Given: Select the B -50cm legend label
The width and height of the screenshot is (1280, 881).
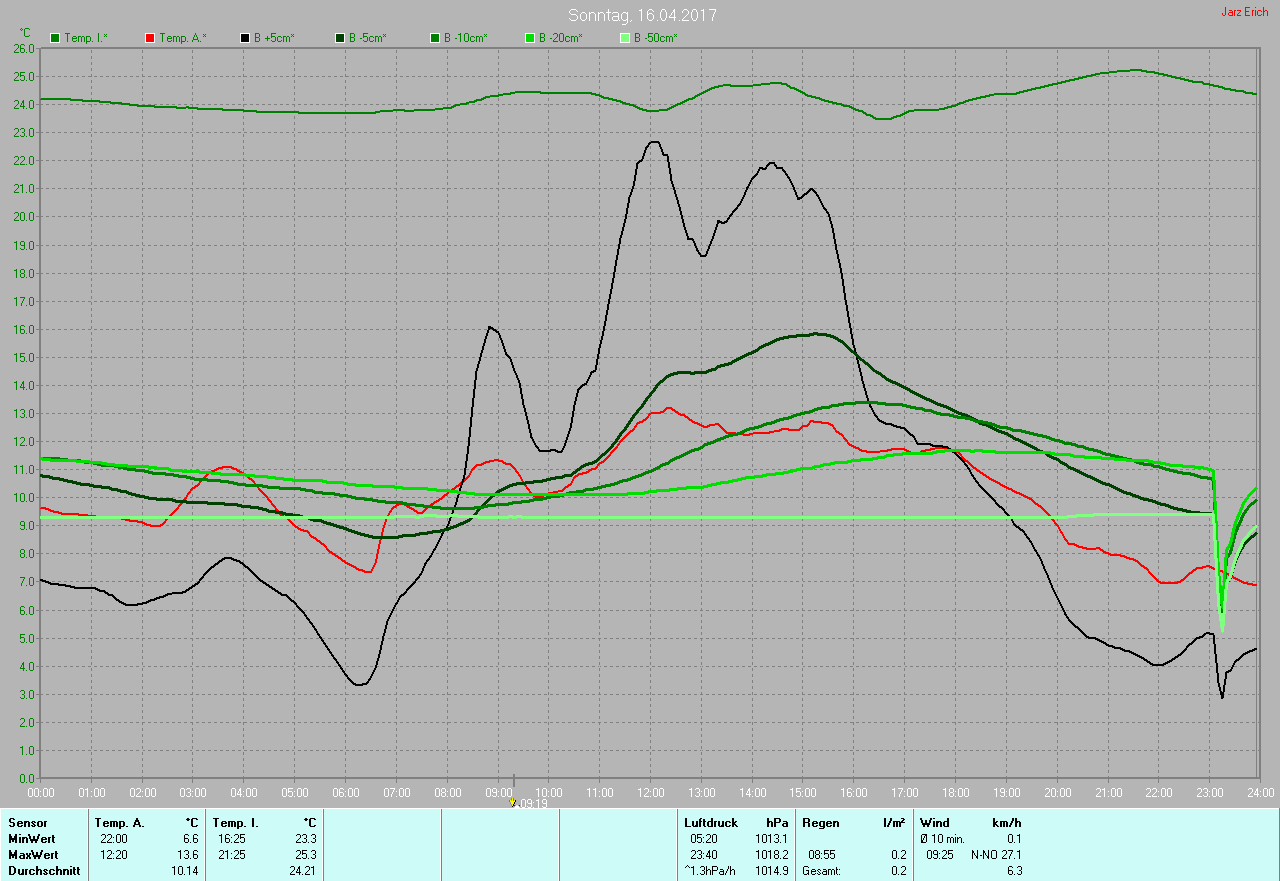Looking at the screenshot, I should [x=655, y=38].
